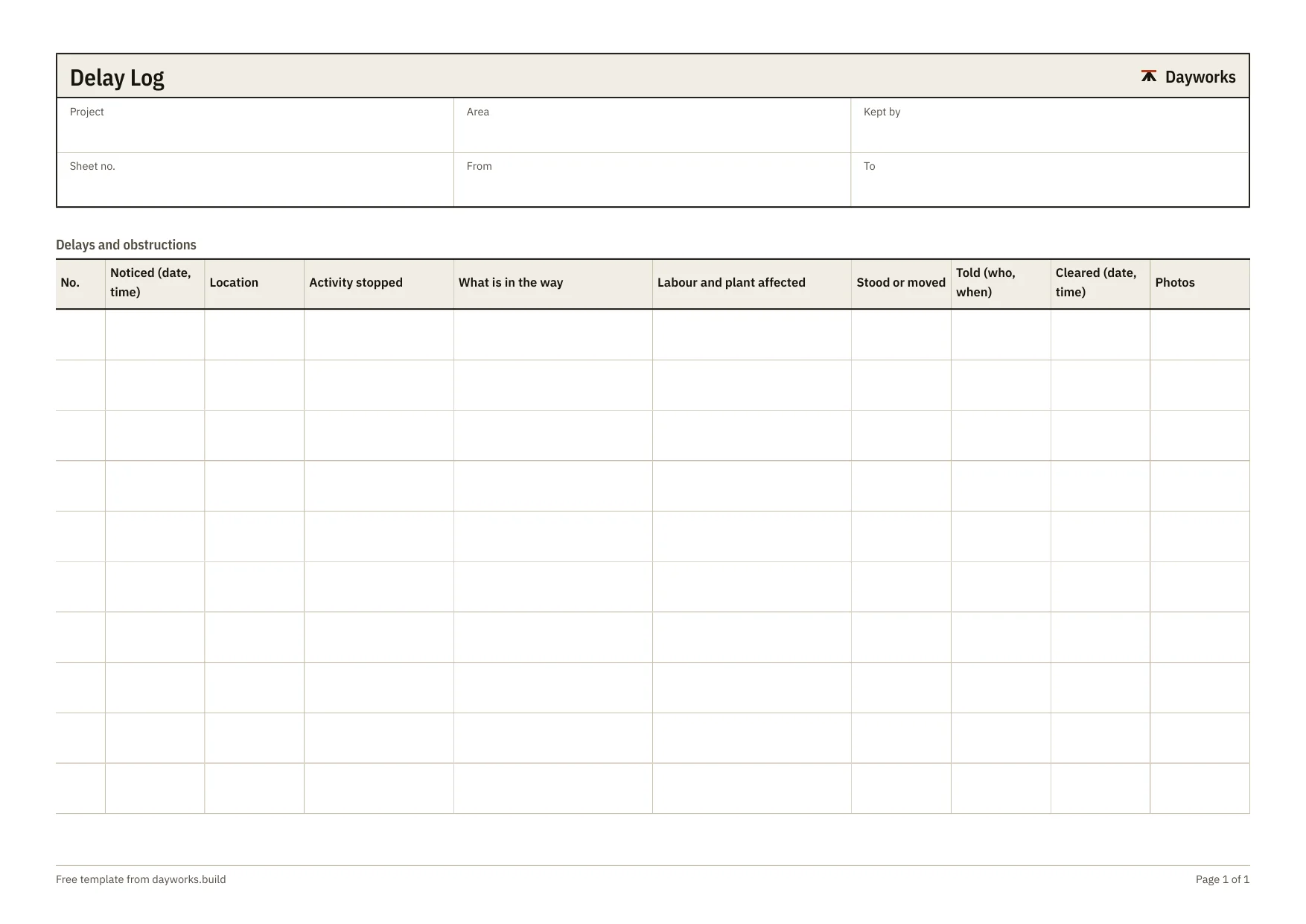Click the Location column header
This screenshot has width=1306, height=924.
coord(255,284)
